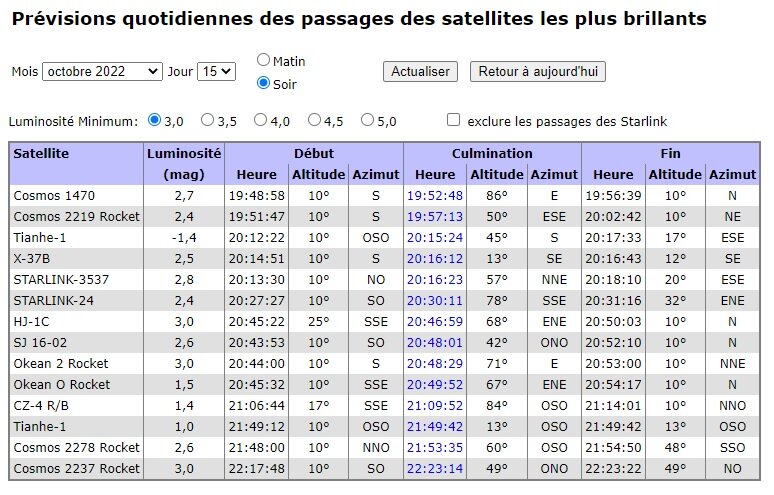Click the Actualiser button
This screenshot has height=495, width=774.
click(x=420, y=72)
